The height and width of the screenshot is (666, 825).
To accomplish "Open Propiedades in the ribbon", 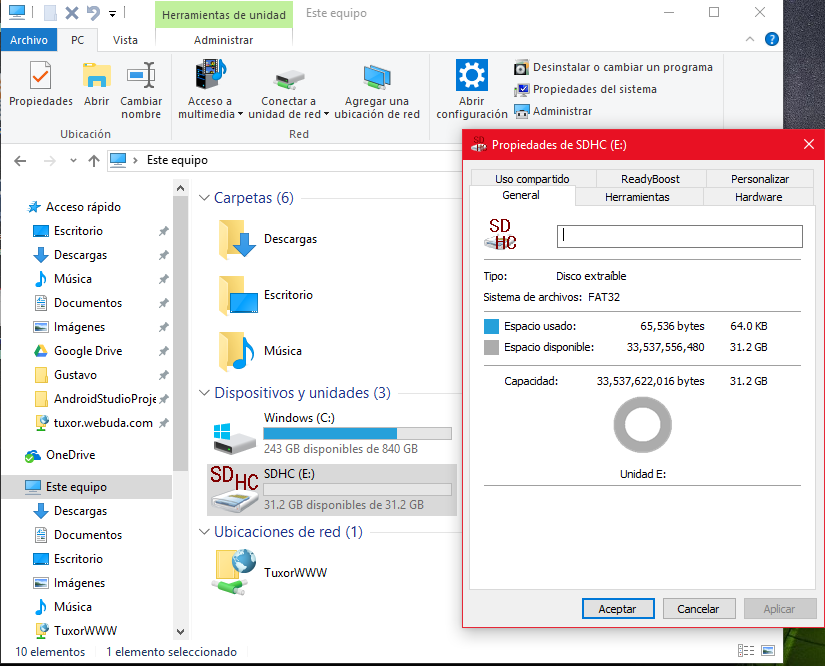I will 41,84.
